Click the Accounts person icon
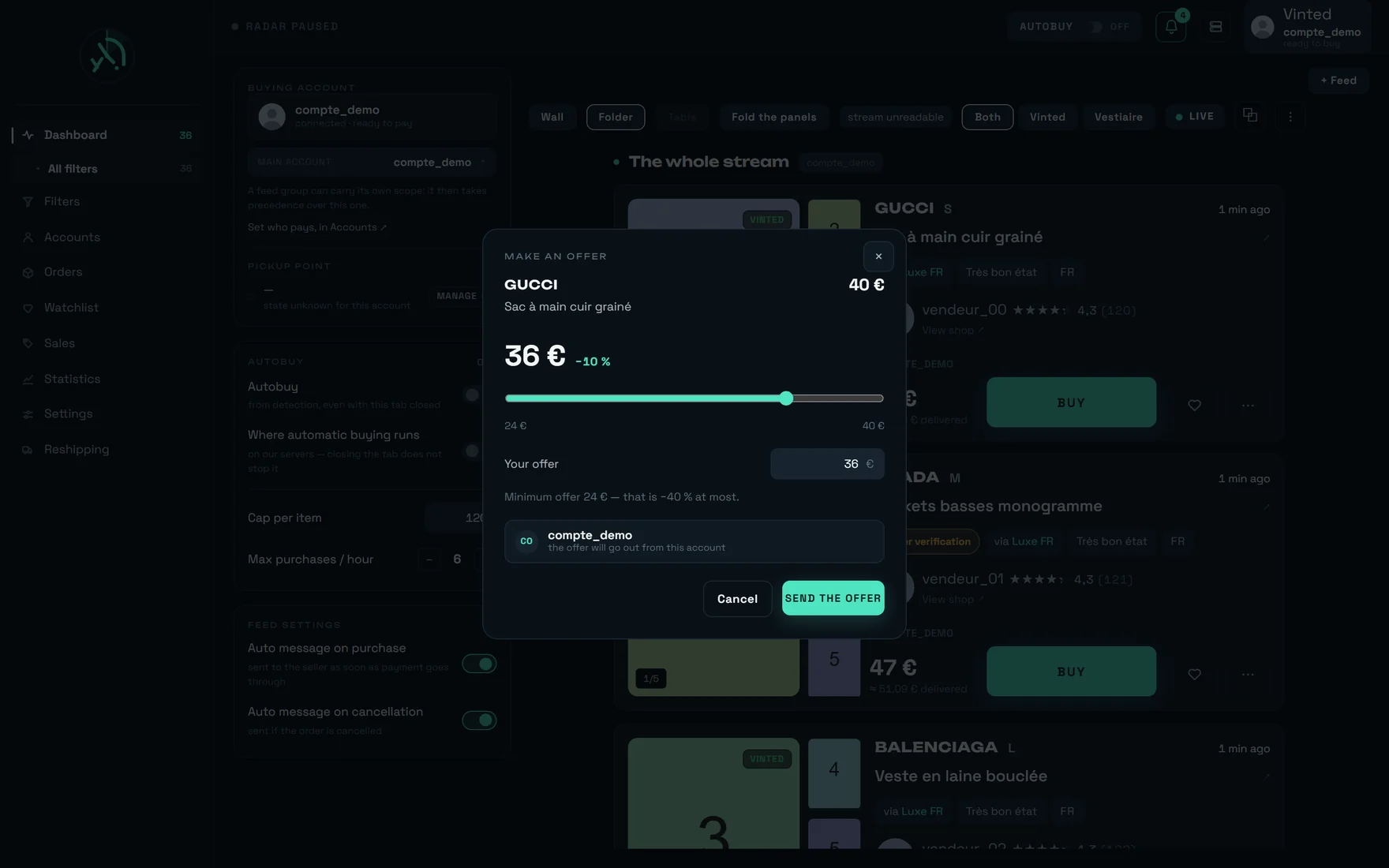This screenshot has height=868, width=1389. point(28,238)
